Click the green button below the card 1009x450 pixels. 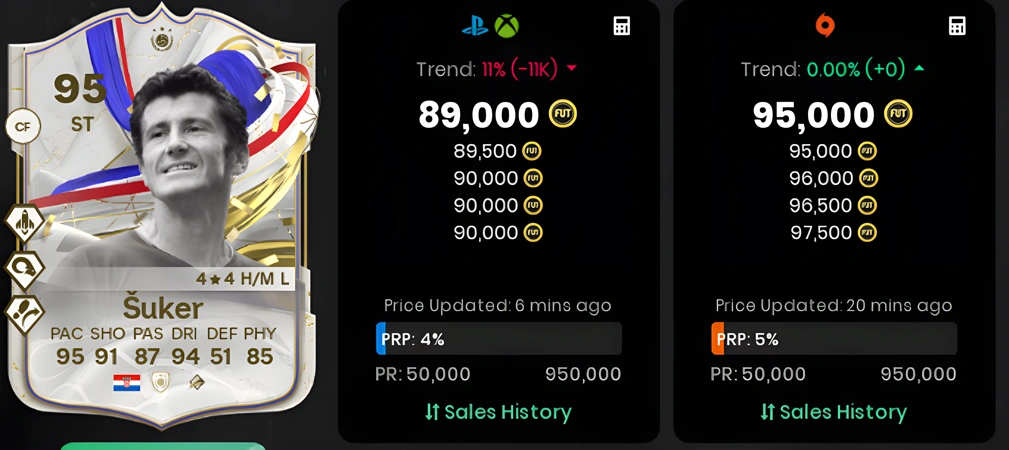[x=163, y=446]
